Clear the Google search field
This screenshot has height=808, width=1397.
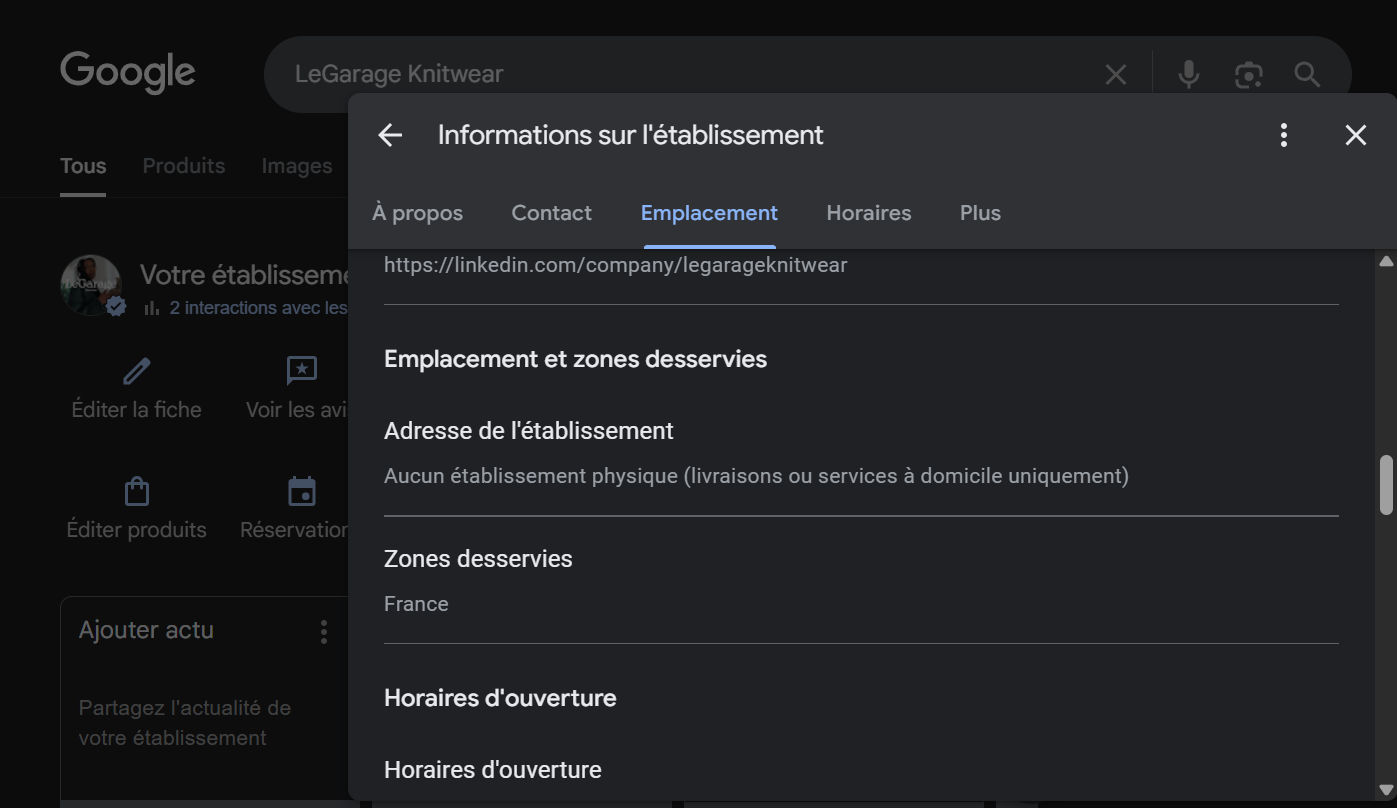(x=1115, y=75)
